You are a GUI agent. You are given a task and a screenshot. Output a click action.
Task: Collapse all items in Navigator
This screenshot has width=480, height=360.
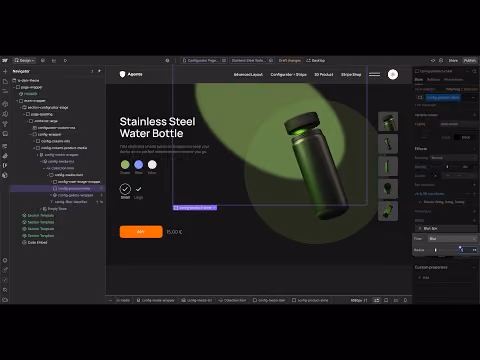pyautogui.click(x=92, y=71)
